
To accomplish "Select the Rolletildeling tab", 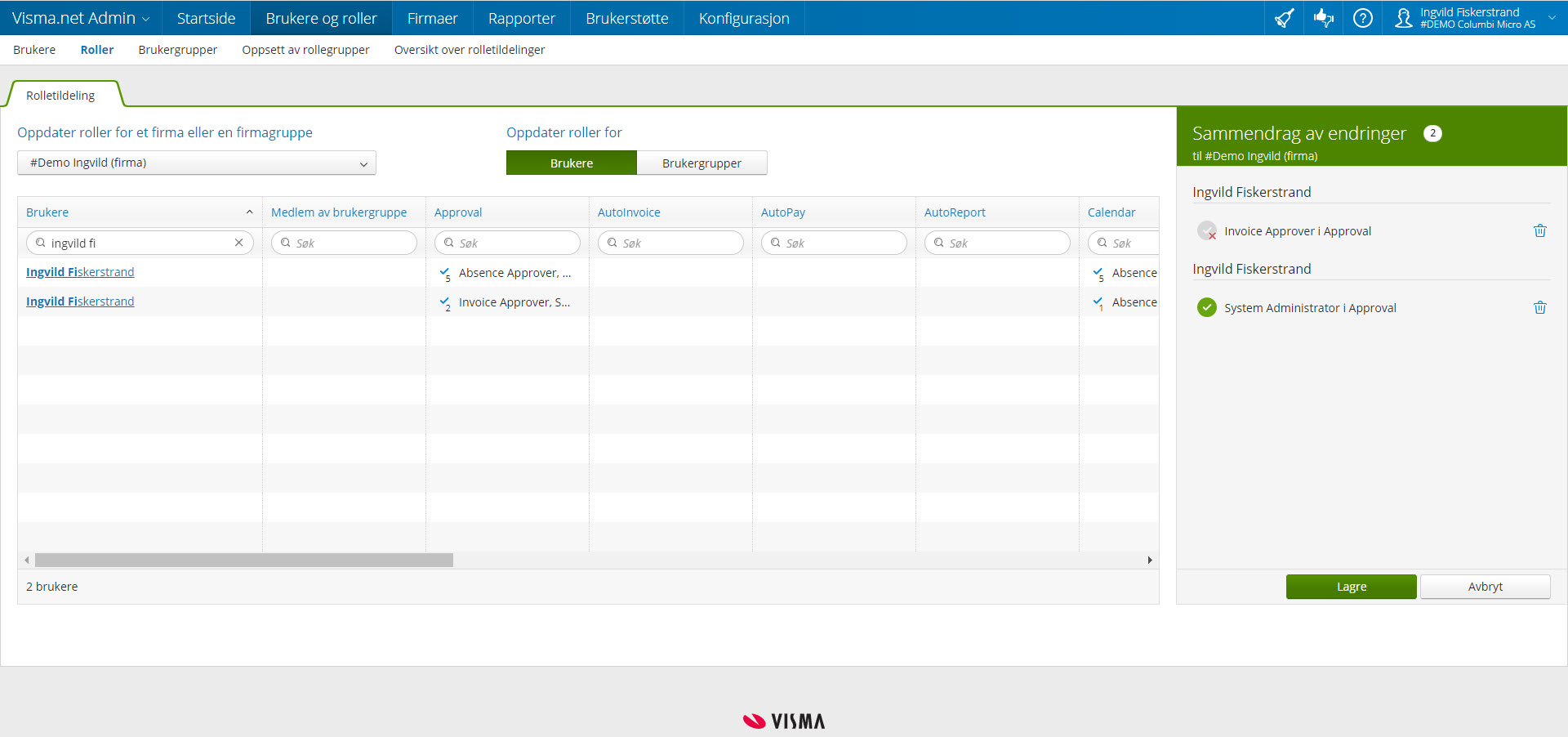I will click(x=60, y=96).
